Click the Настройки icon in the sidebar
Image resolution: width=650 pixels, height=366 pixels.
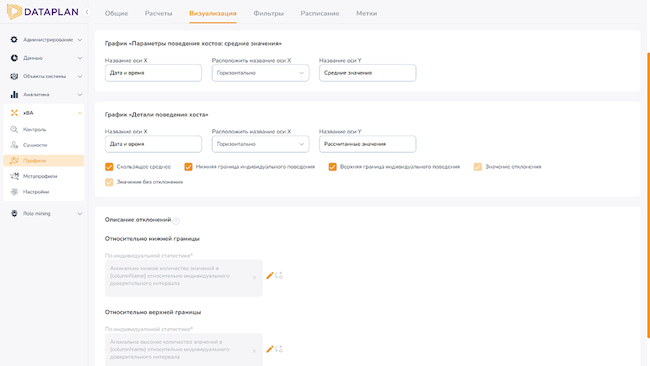[x=14, y=192]
